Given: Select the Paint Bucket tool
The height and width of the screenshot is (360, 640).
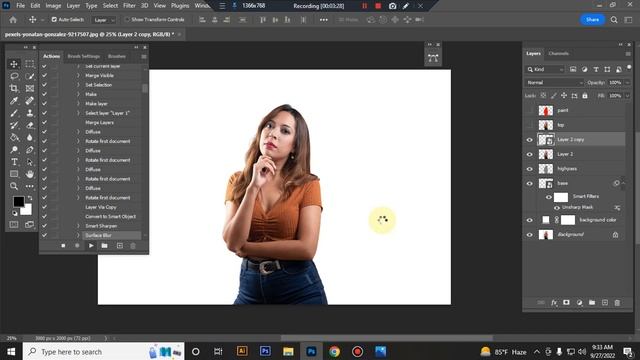Looking at the screenshot, I should coord(14,138).
